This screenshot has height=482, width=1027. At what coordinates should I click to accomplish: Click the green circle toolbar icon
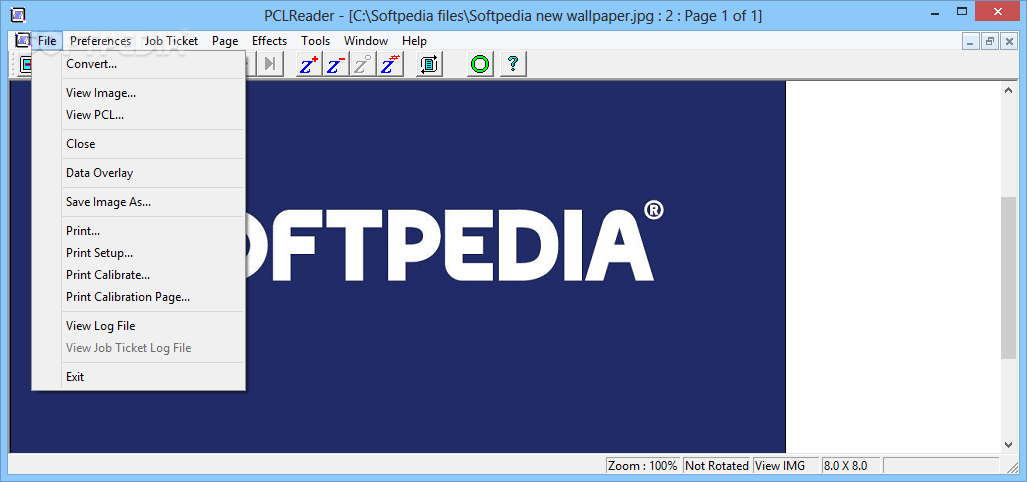click(480, 64)
